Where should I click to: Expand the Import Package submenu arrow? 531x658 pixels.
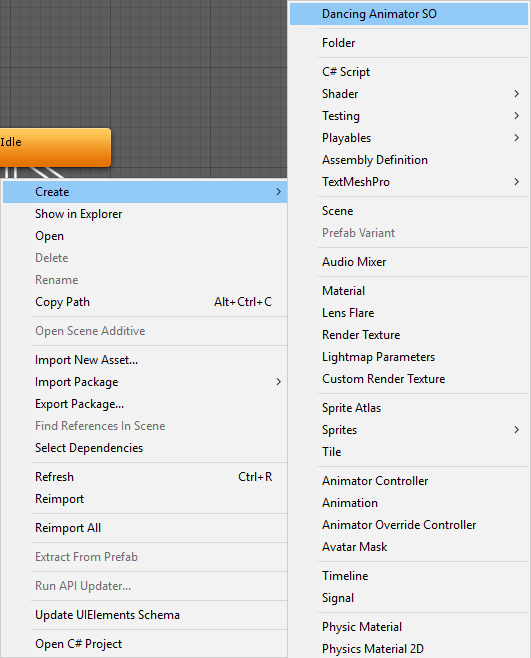click(x=278, y=381)
